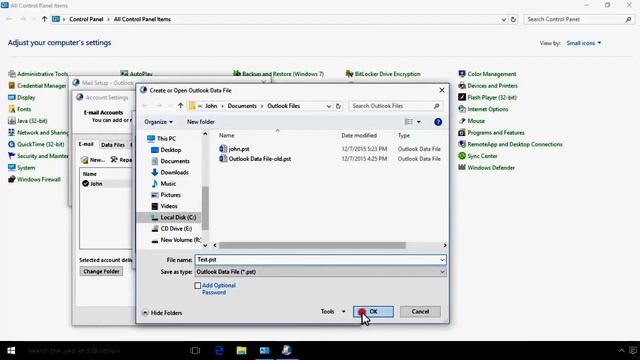This screenshot has width=640, height=360.
Task: Select the John account in Account Settings
Action: [x=92, y=184]
